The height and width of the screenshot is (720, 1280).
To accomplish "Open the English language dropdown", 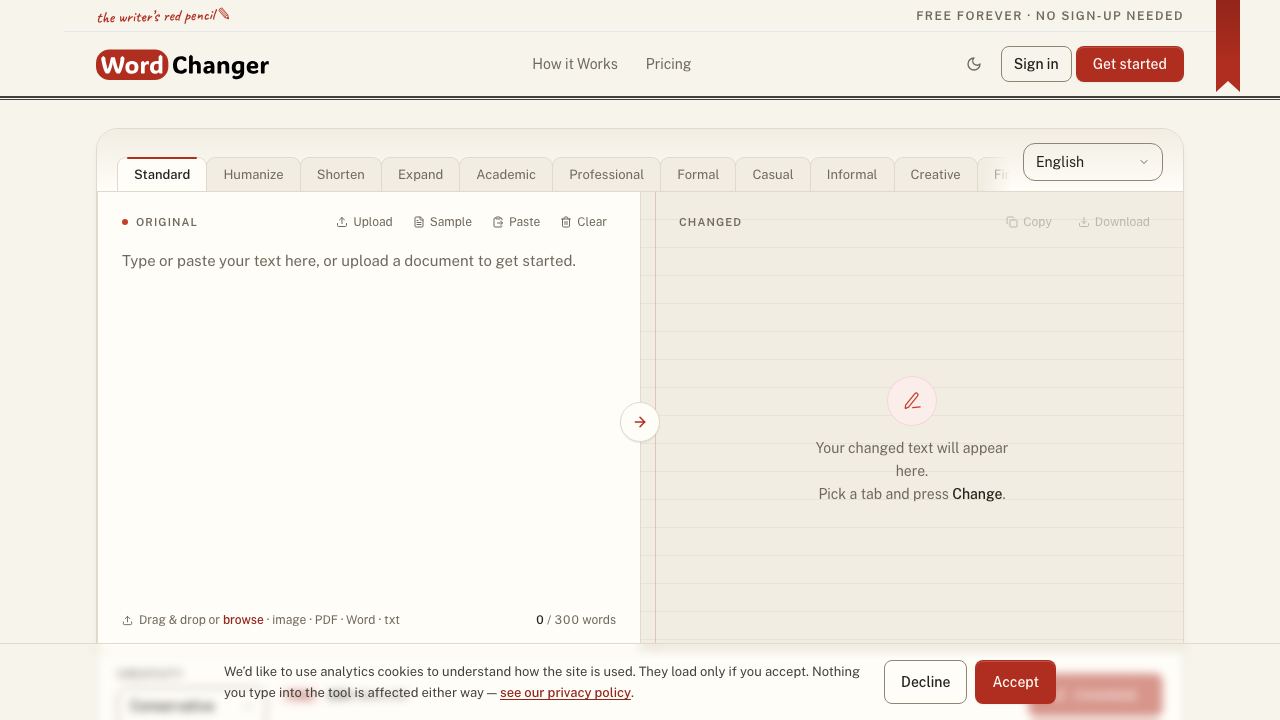I will coord(1093,162).
